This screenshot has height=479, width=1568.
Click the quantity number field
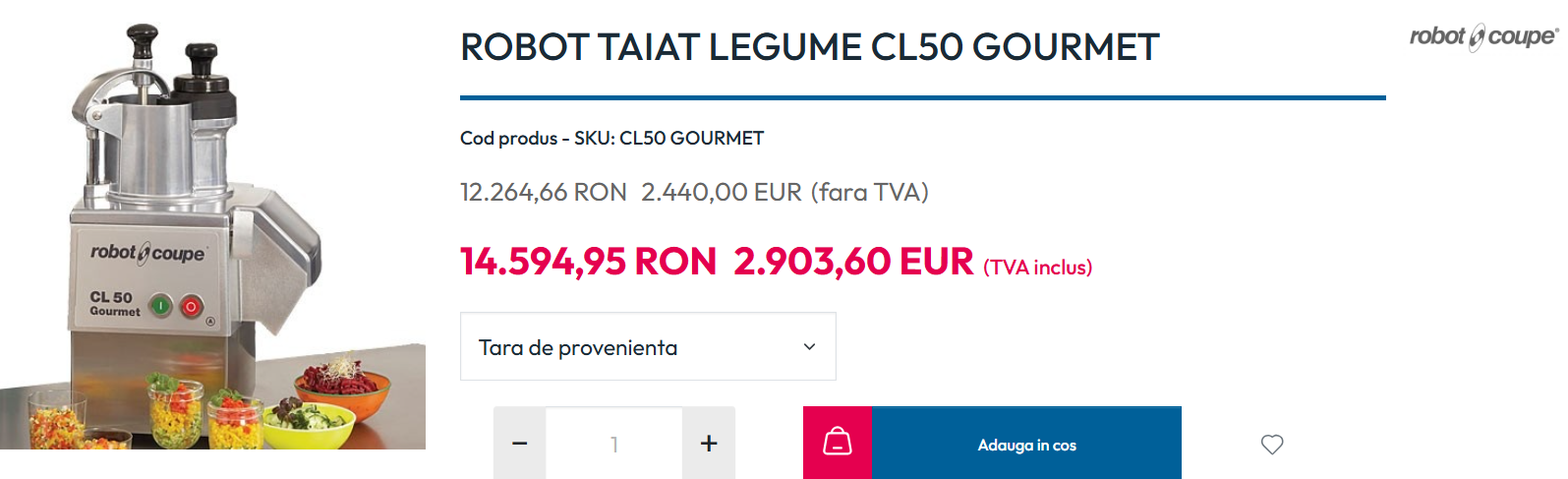[x=614, y=444]
